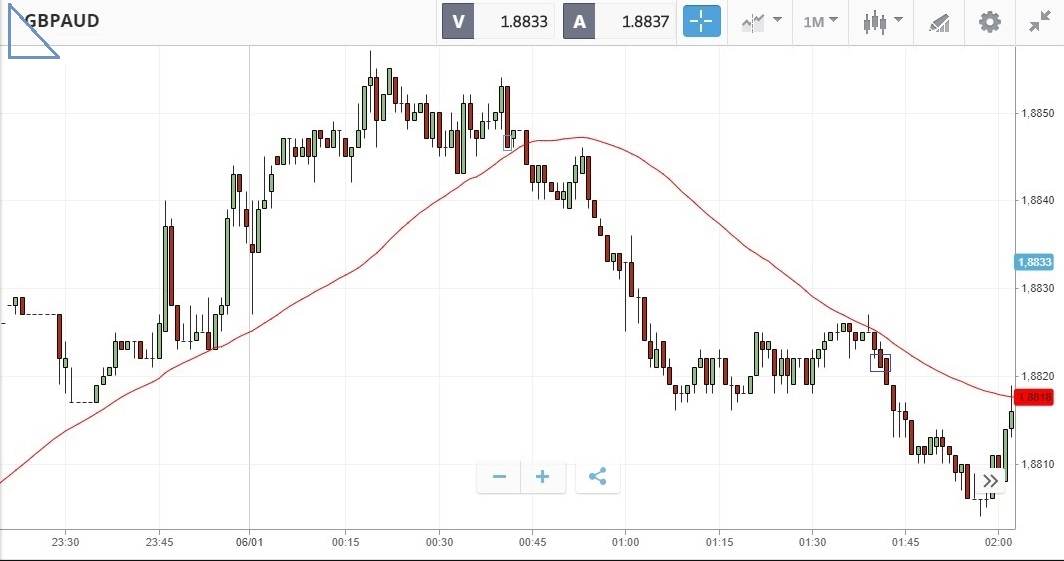Image resolution: width=1064 pixels, height=561 pixels.
Task: Click the blue 1,8833 price label
Action: (x=1034, y=262)
